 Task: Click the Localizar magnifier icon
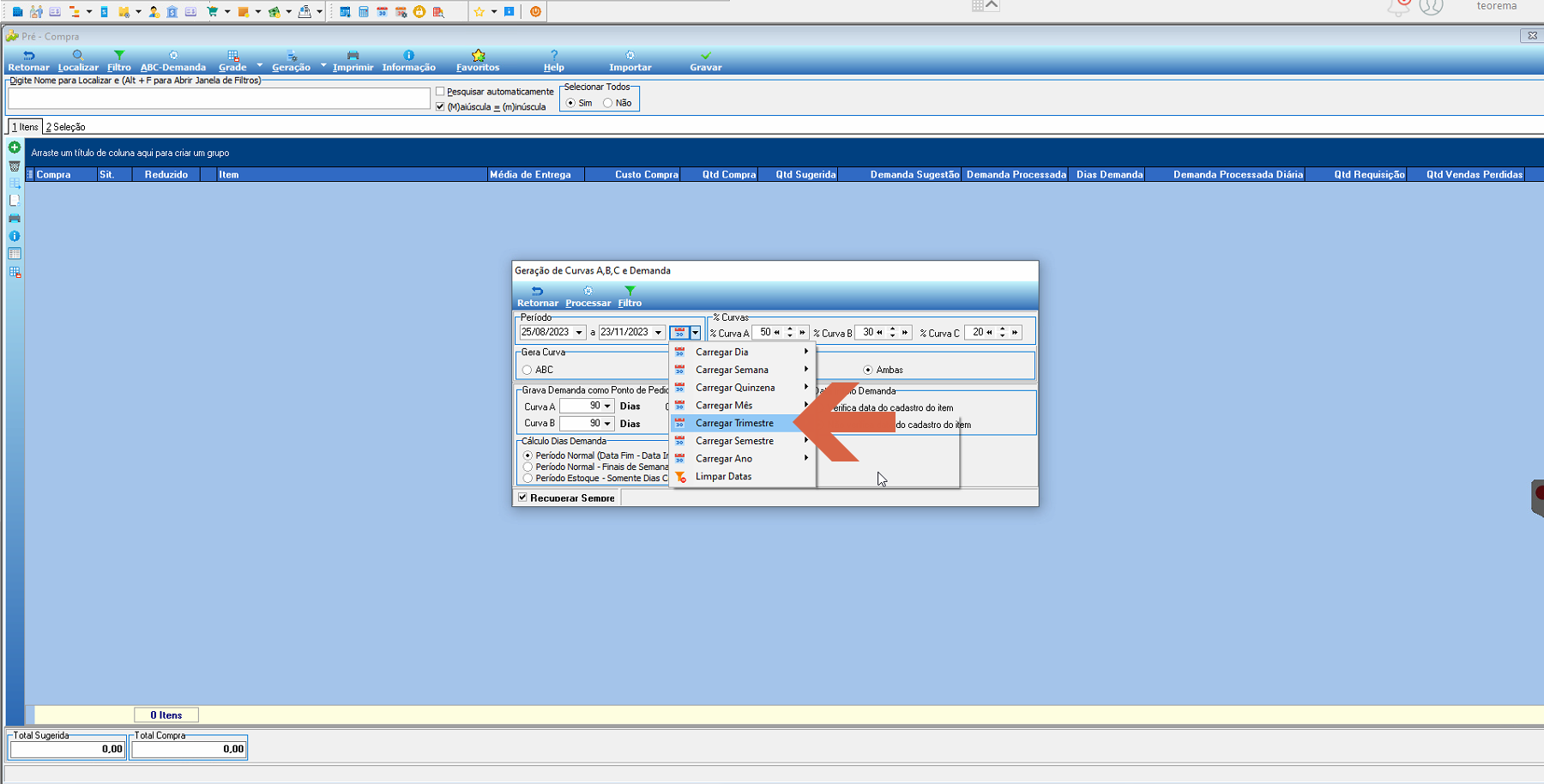(x=78, y=55)
